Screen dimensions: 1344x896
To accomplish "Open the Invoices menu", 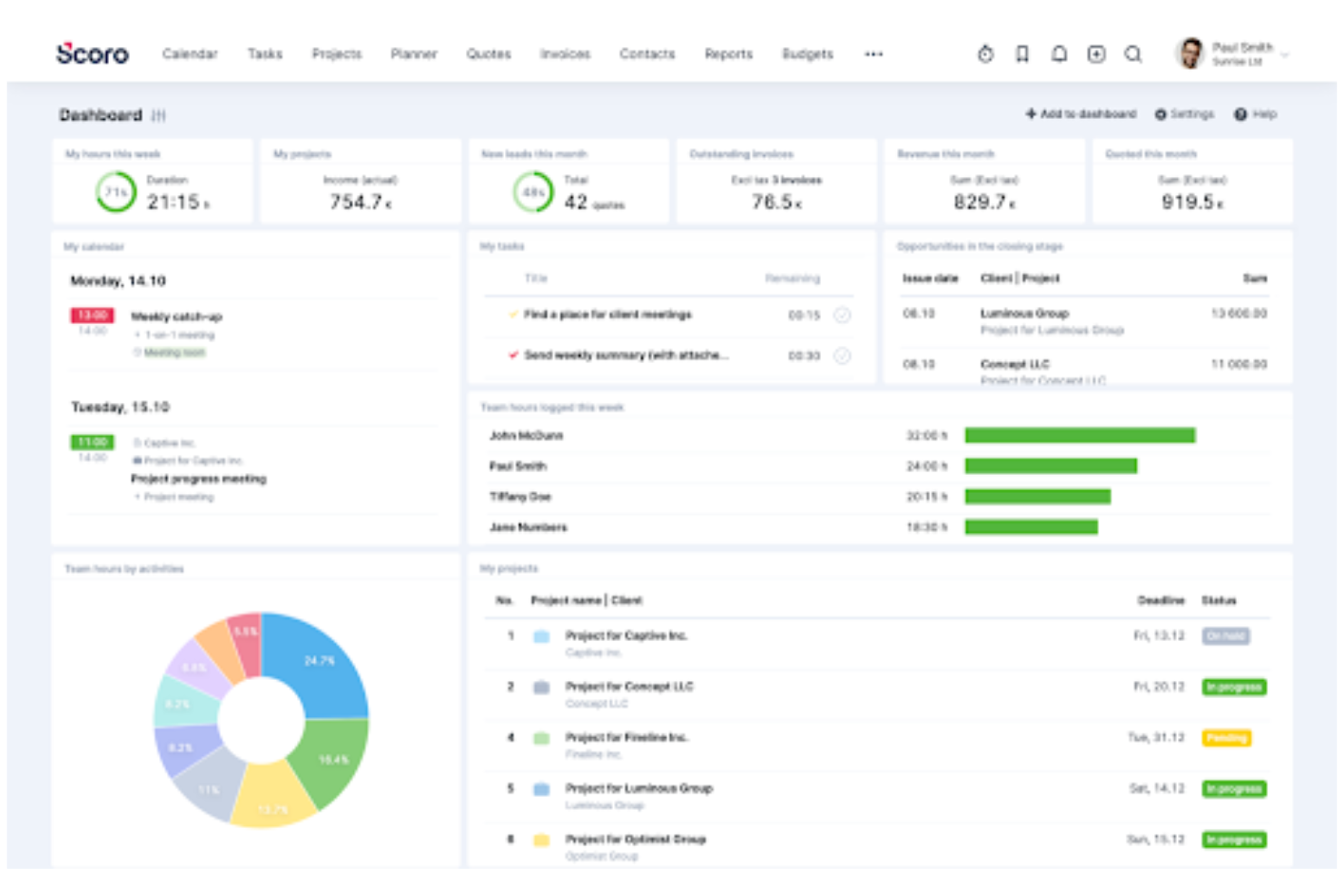I will click(x=565, y=54).
